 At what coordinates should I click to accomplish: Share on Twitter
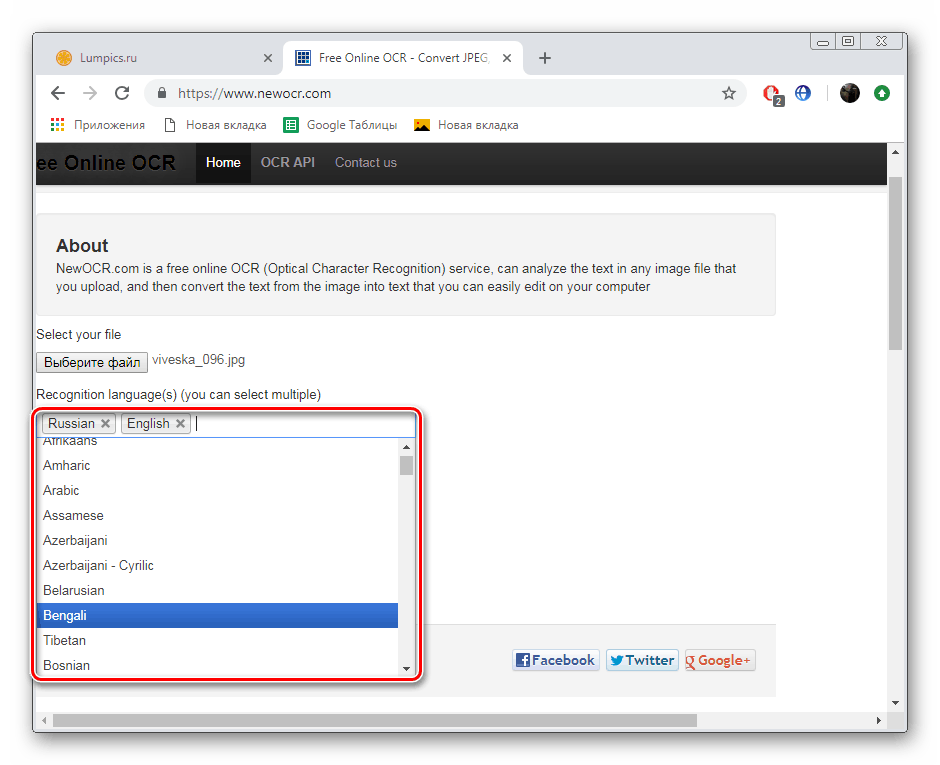point(642,660)
